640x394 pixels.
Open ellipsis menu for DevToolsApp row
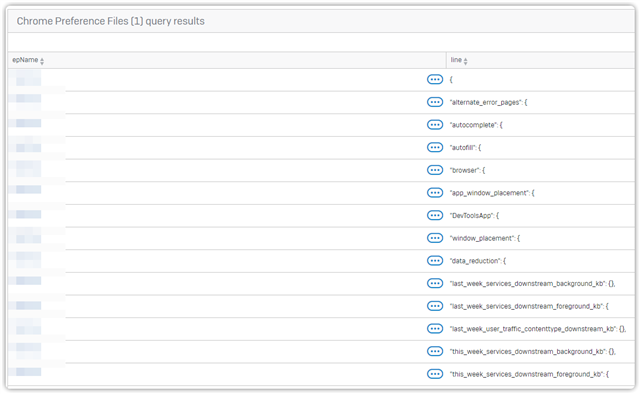click(x=435, y=215)
